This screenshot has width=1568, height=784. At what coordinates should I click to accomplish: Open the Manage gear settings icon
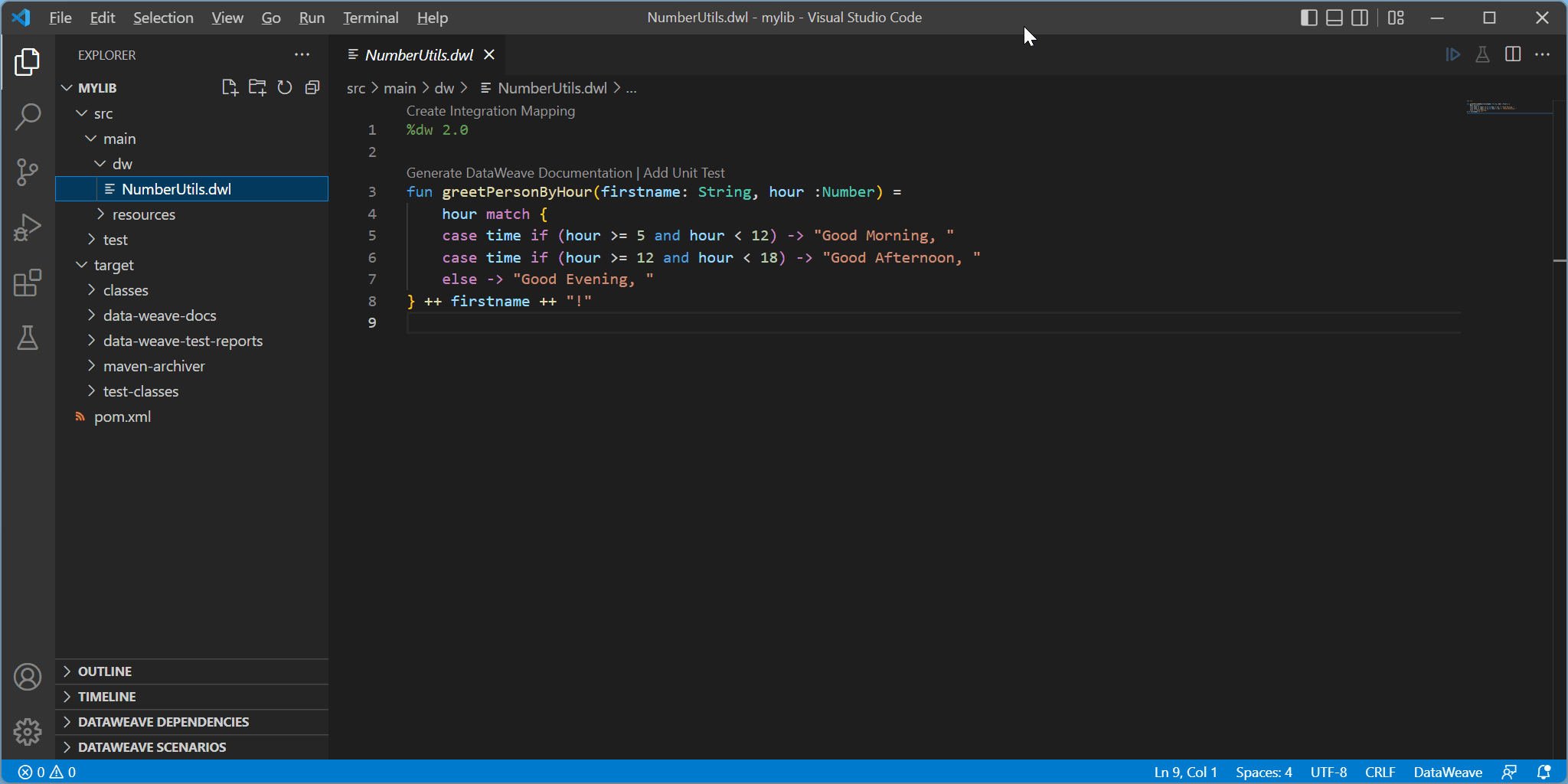pos(28,732)
